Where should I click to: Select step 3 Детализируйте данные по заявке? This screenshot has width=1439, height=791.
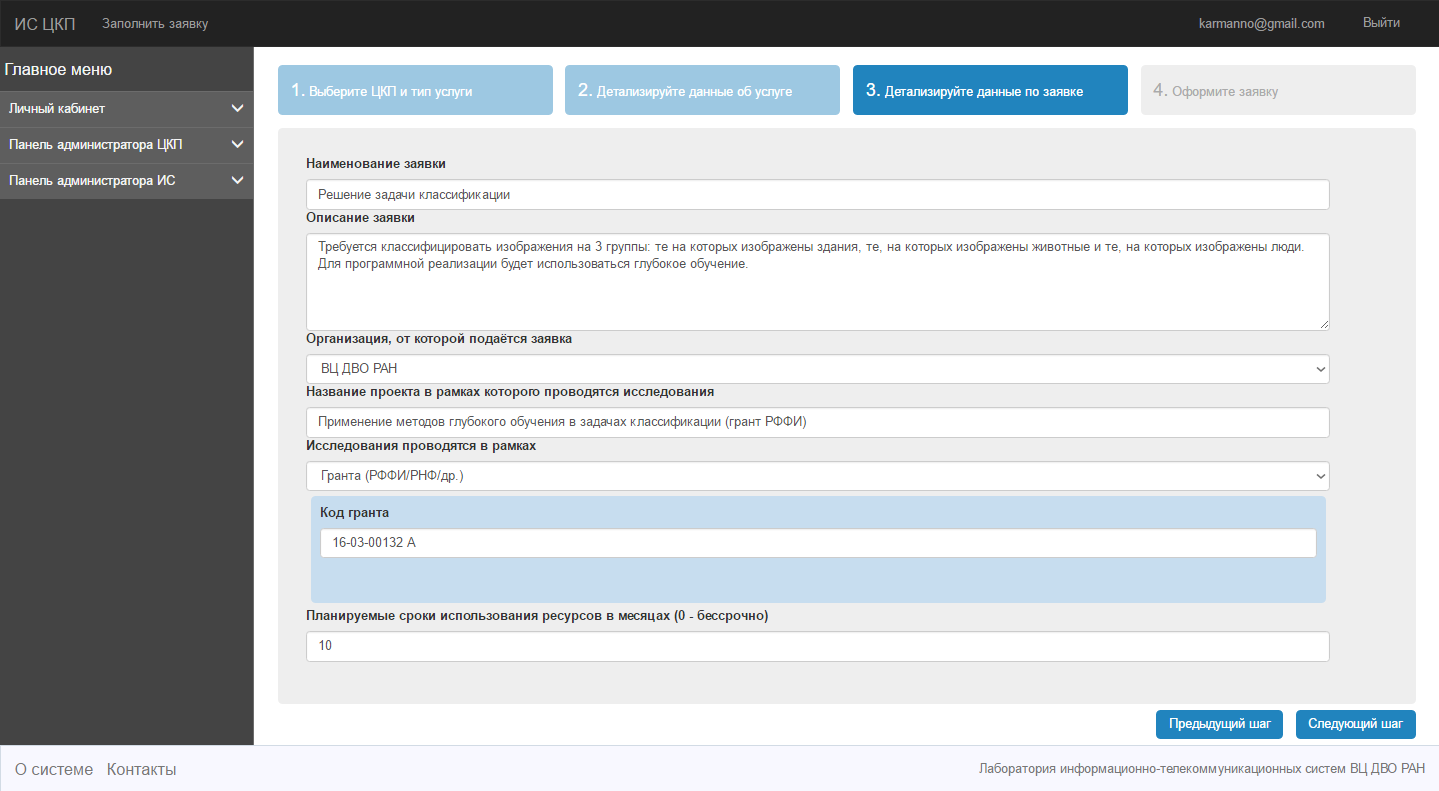(990, 90)
